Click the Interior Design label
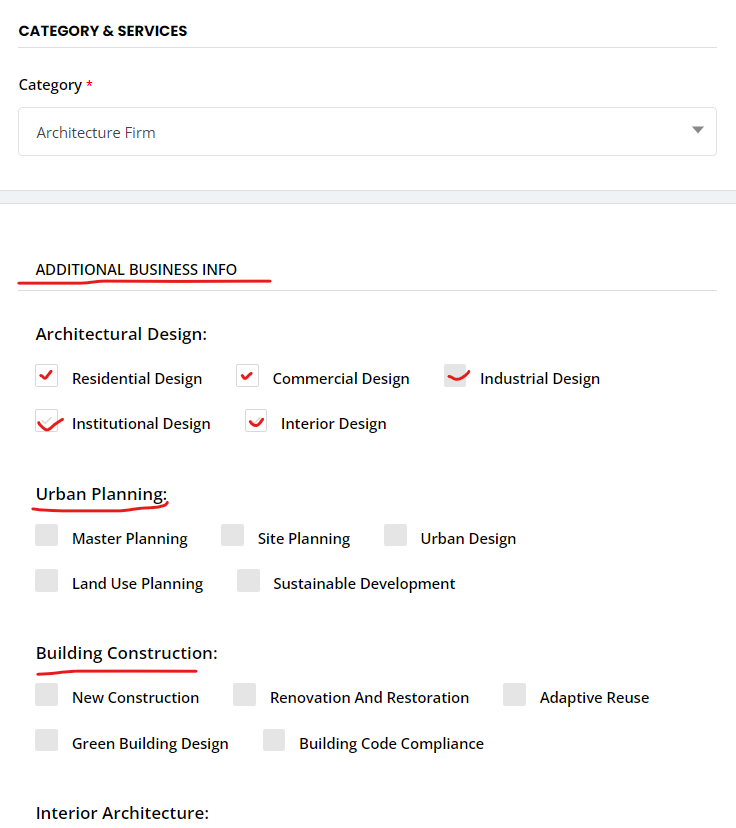Viewport: 736px width, 828px height. tap(334, 424)
